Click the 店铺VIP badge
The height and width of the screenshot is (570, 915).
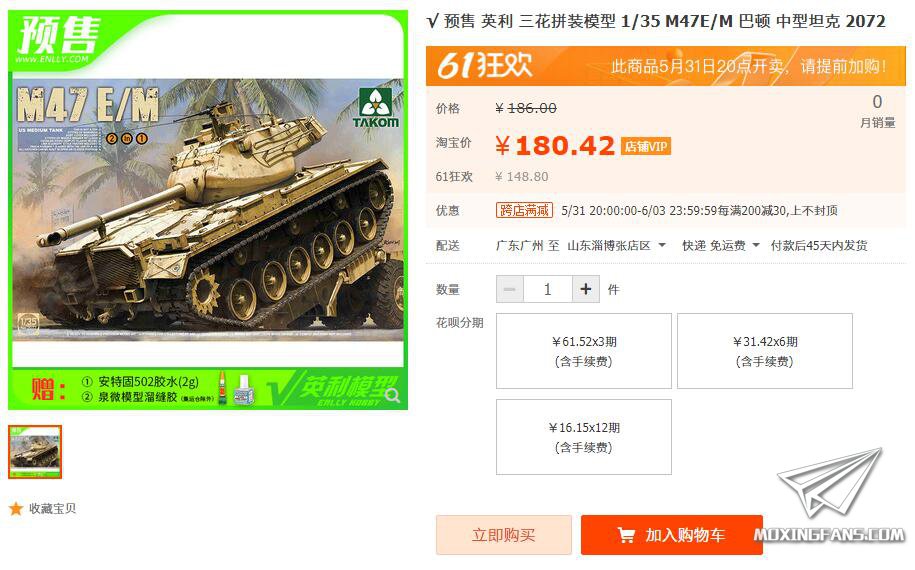pyautogui.click(x=646, y=146)
